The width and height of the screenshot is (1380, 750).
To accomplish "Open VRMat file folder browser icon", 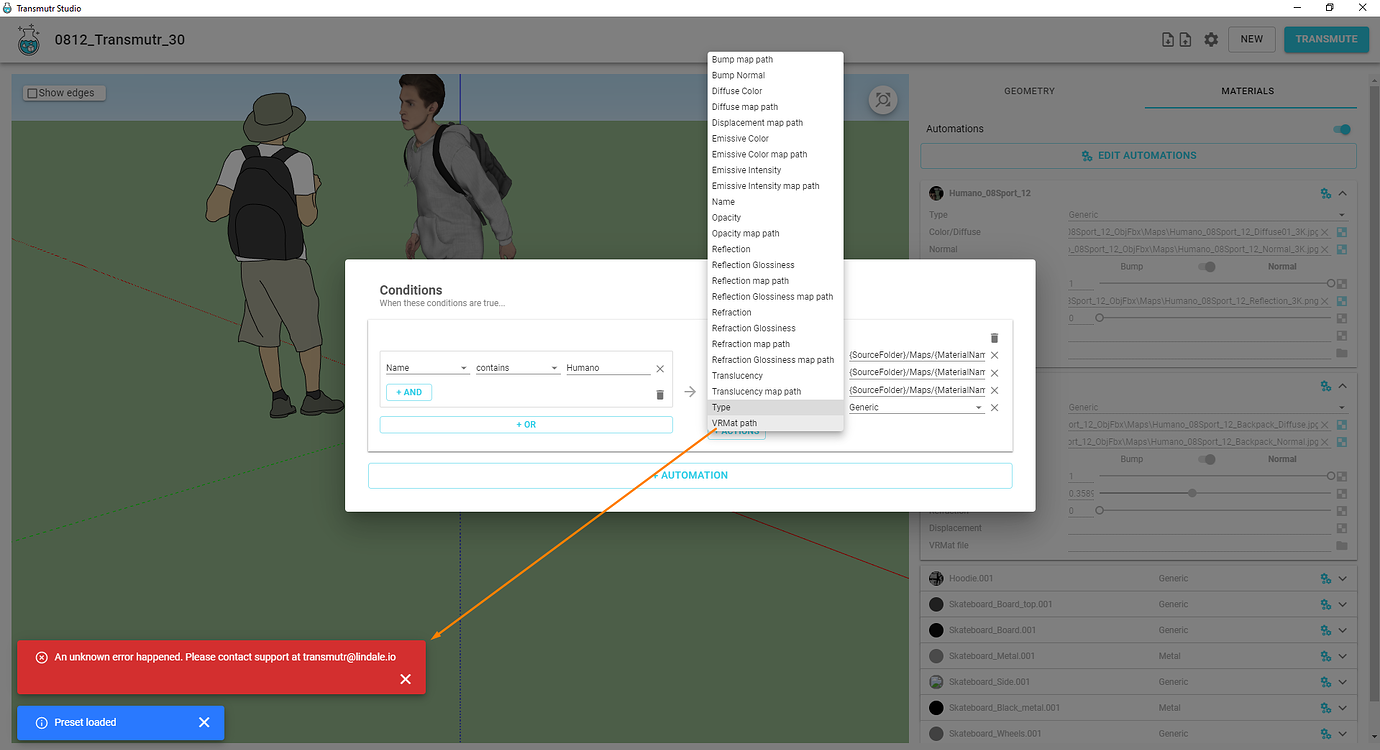I will coord(1341,546).
